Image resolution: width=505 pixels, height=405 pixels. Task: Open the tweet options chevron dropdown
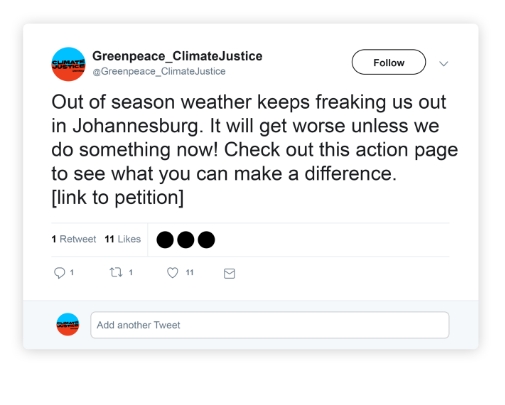(x=443, y=63)
